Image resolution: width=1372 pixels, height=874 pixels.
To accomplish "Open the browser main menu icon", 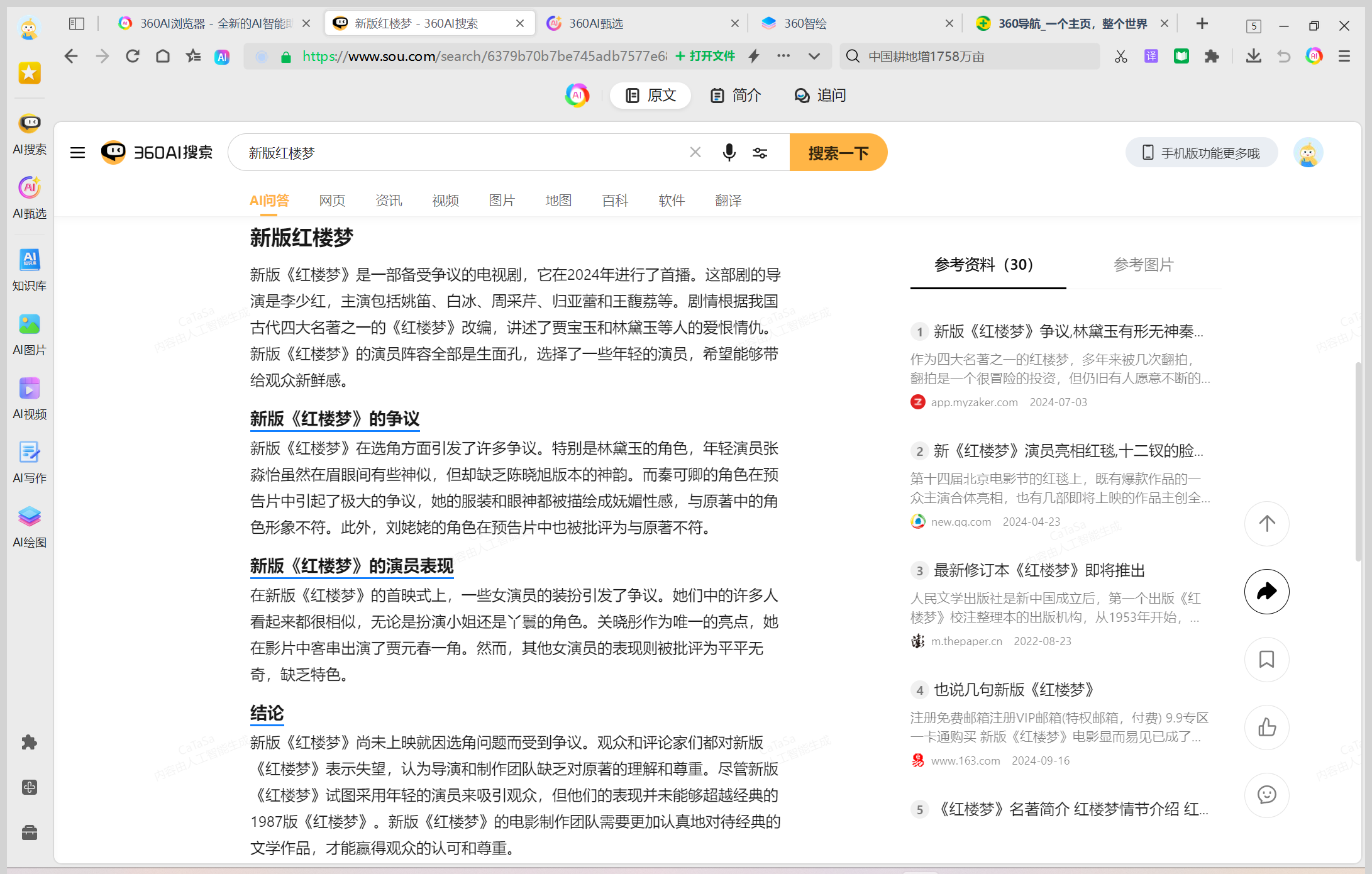I will [x=1344, y=57].
